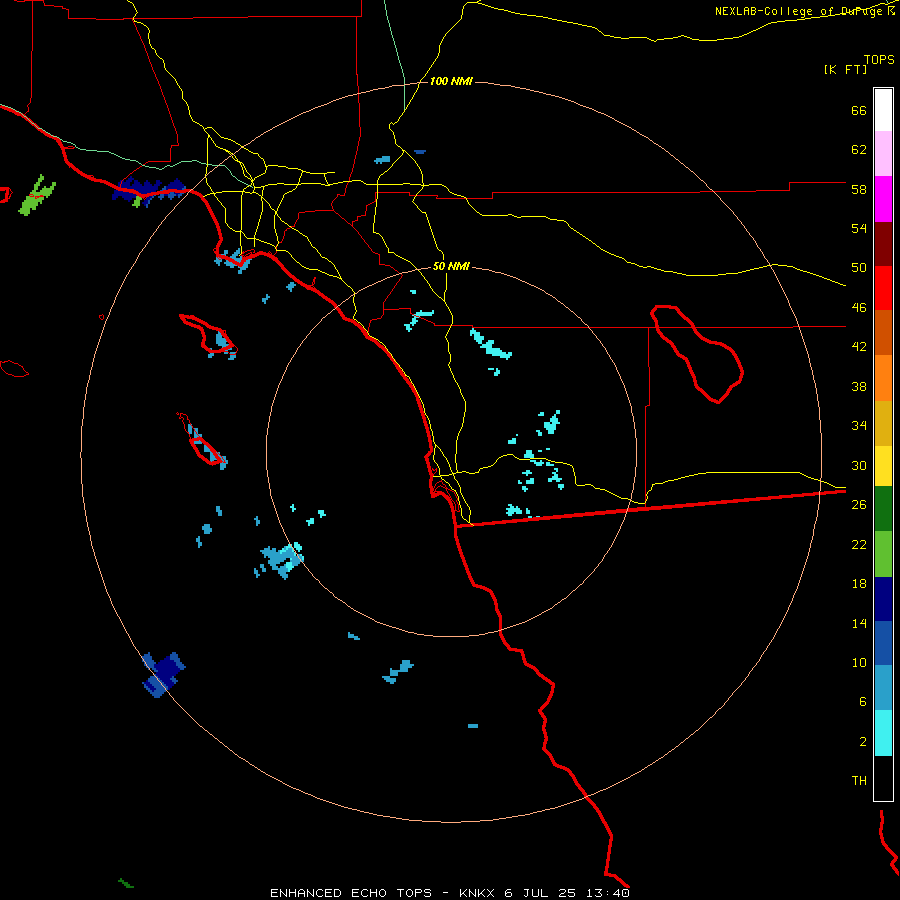This screenshot has height=900, width=900.
Task: Select the "46" legend value
Action: [x=859, y=308]
